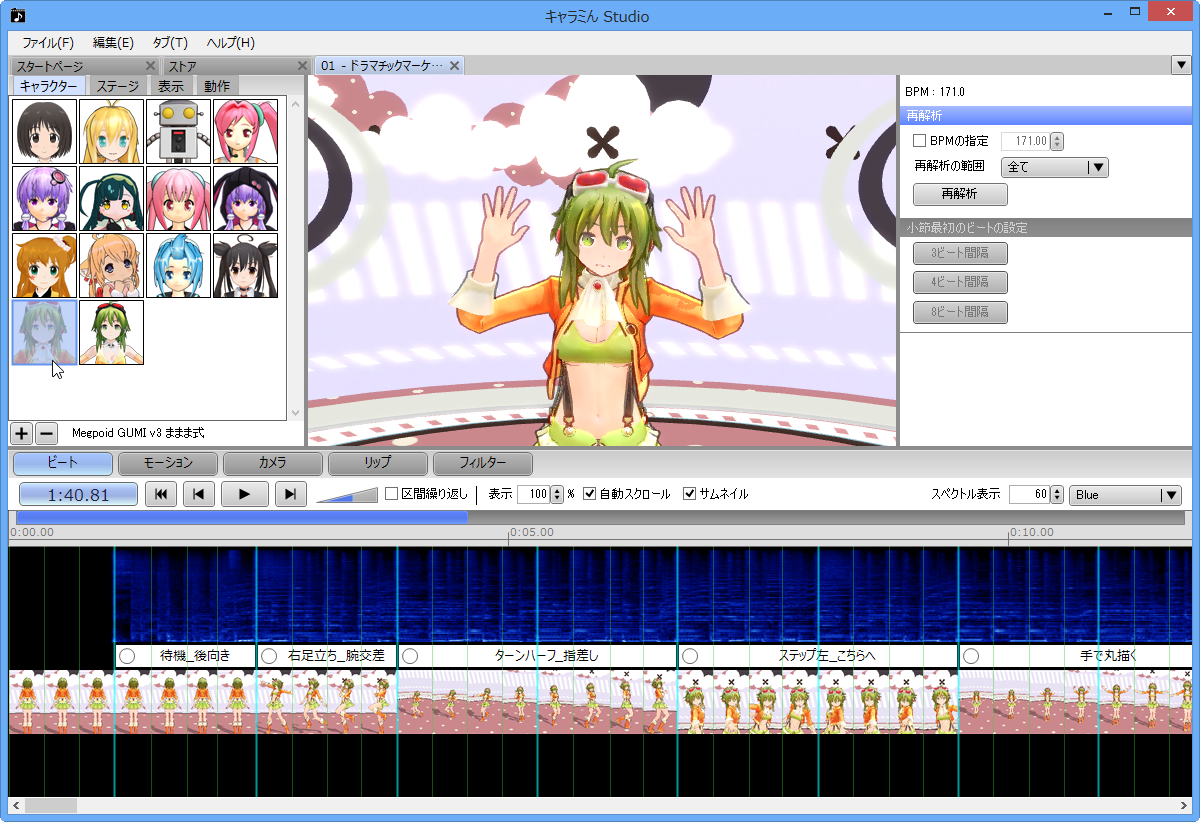1200x822 pixels.
Task: Open the 再解析の範囲 dropdown showing 全て
Action: (1054, 168)
